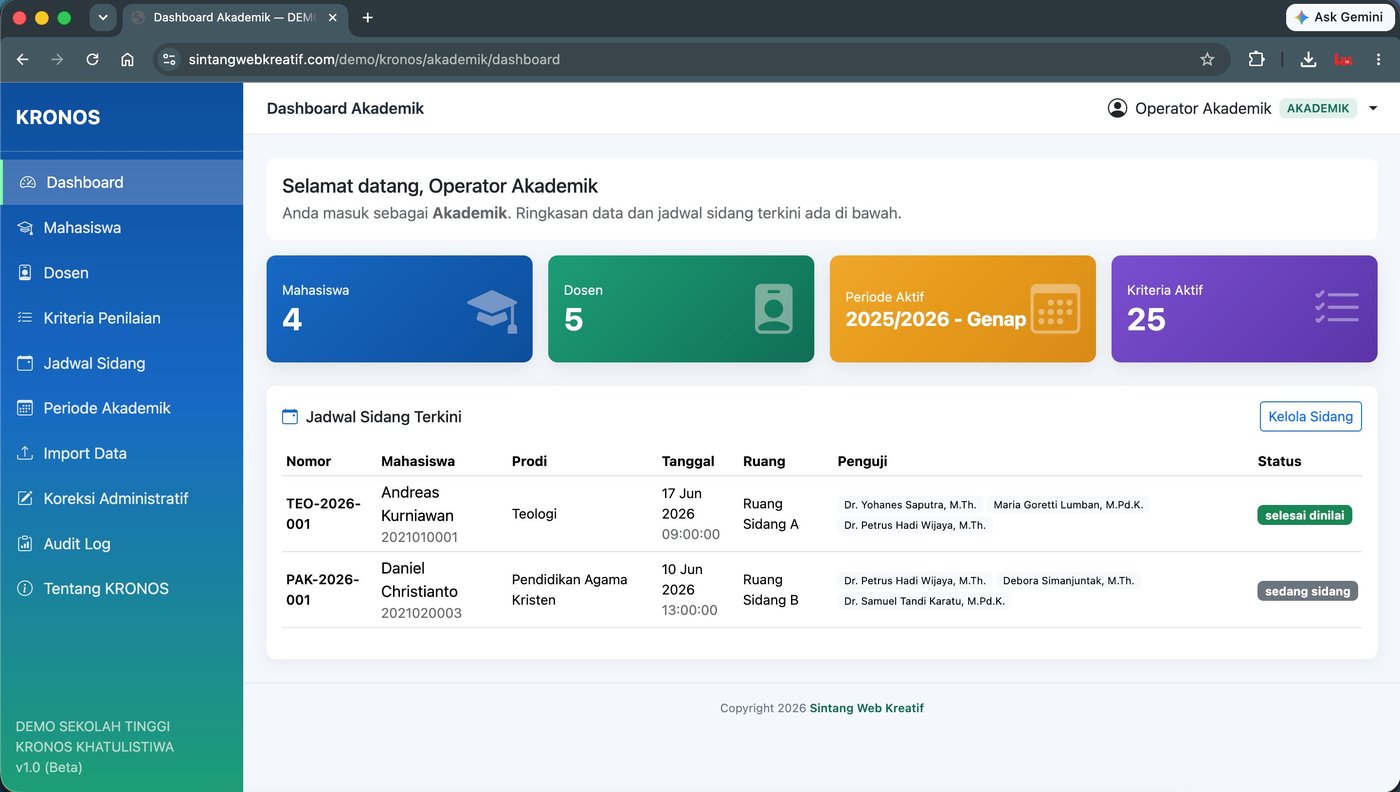The image size is (1400, 792).
Task: Open the Jadwal Sidang menu item
Action: [121, 363]
